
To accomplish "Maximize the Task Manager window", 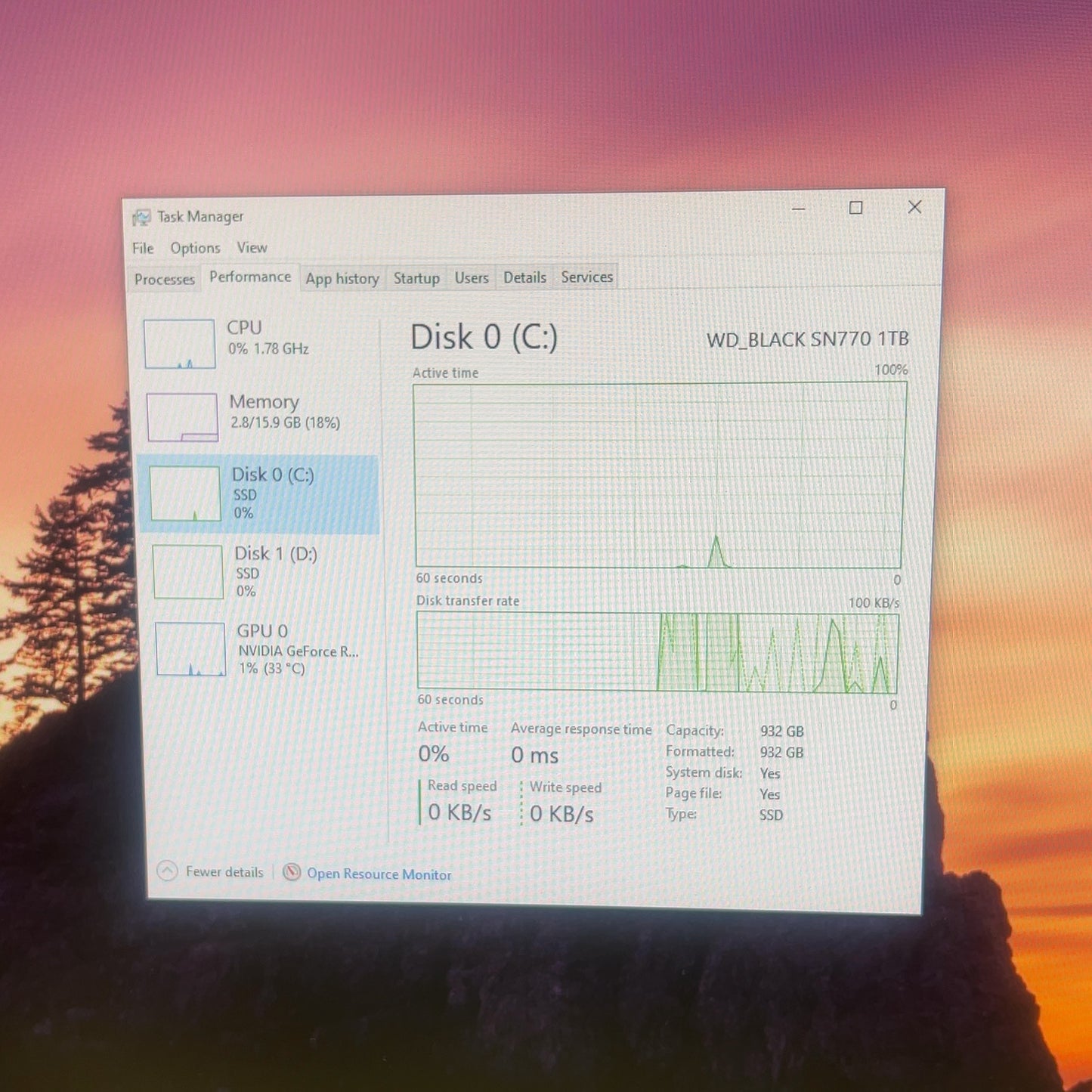I will click(855, 208).
